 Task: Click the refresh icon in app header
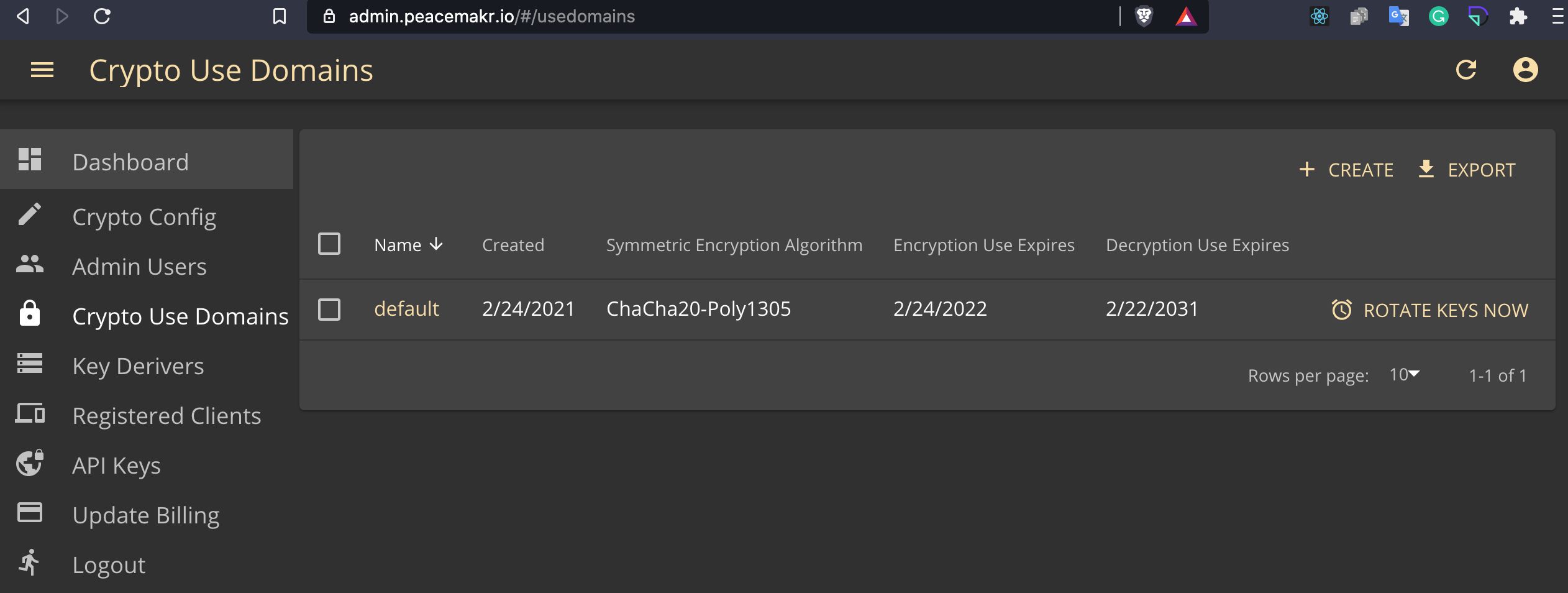(1466, 70)
